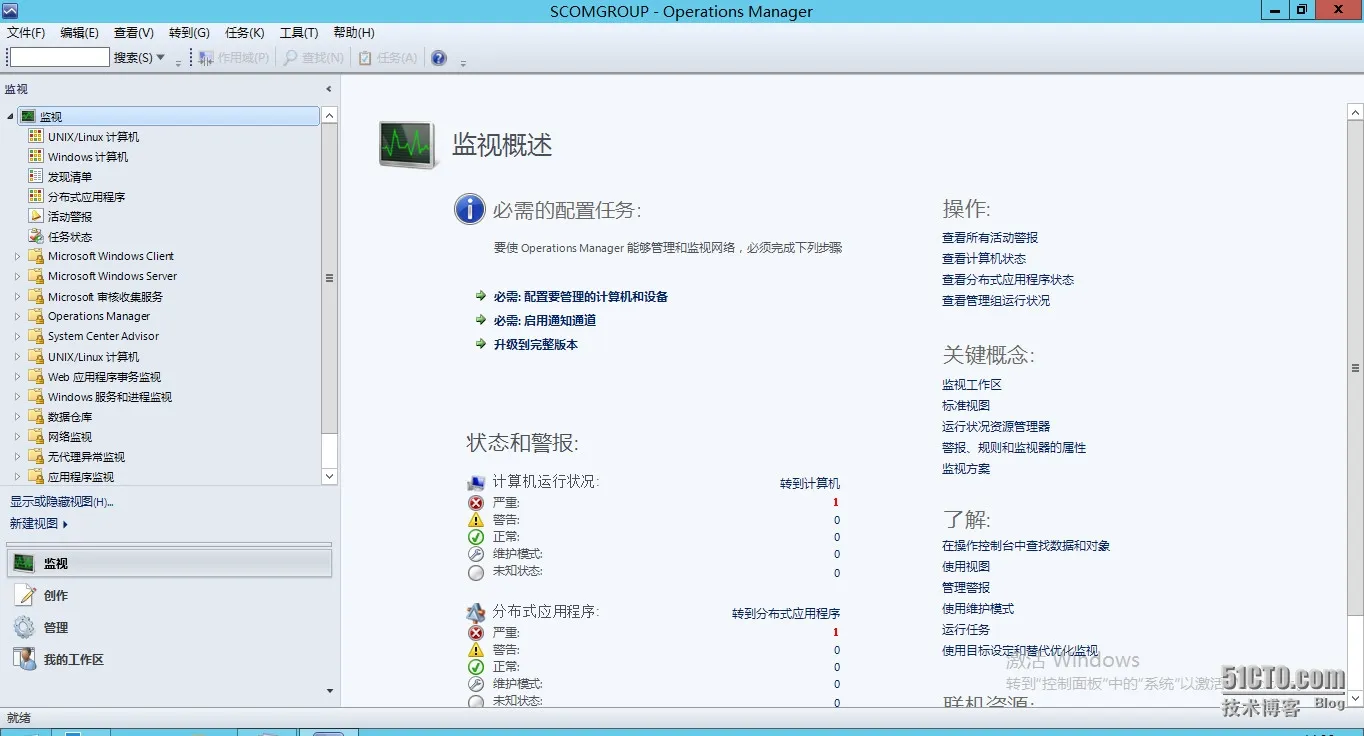Click the 计算机运行状况 computer icon
This screenshot has height=736, width=1364.
point(476,483)
